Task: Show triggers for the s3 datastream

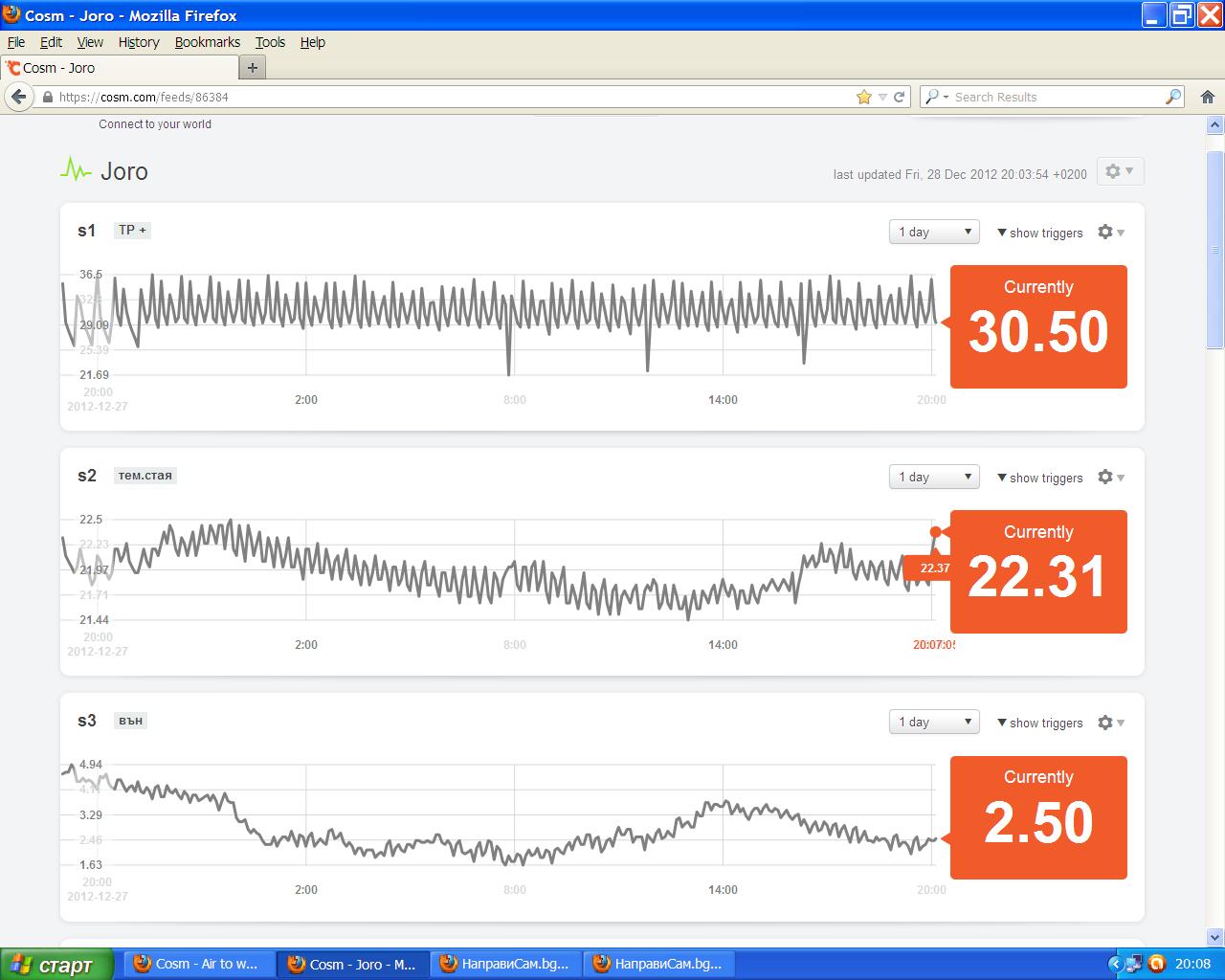Action: (1040, 723)
